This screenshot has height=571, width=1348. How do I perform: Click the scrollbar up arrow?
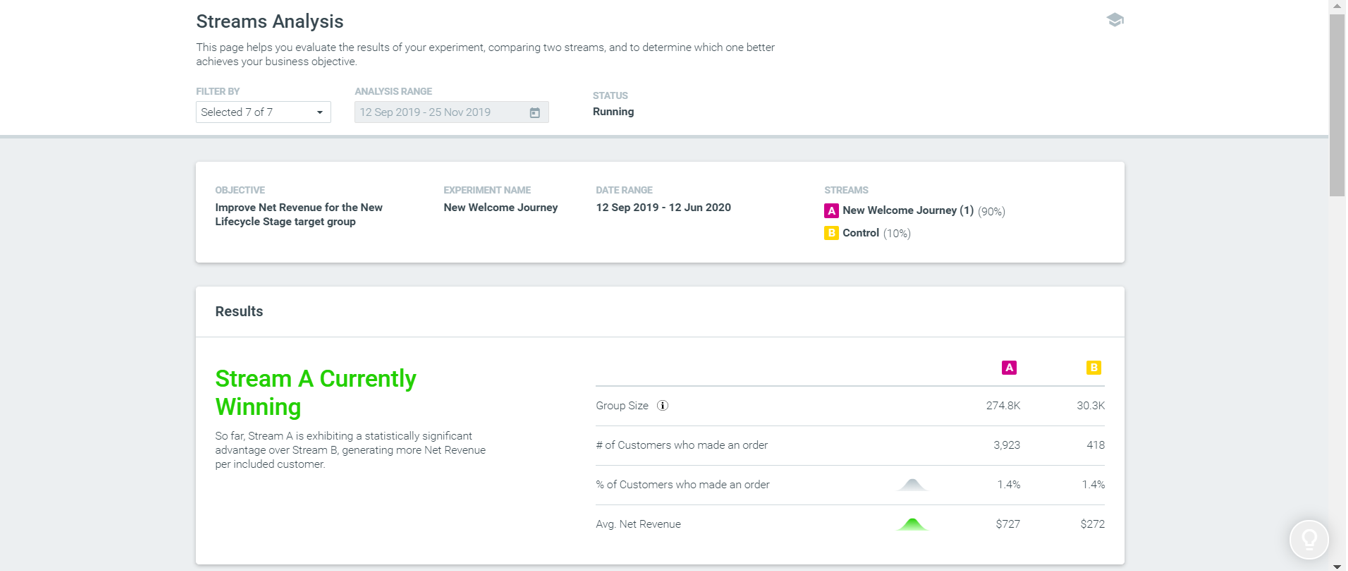(1337, 6)
